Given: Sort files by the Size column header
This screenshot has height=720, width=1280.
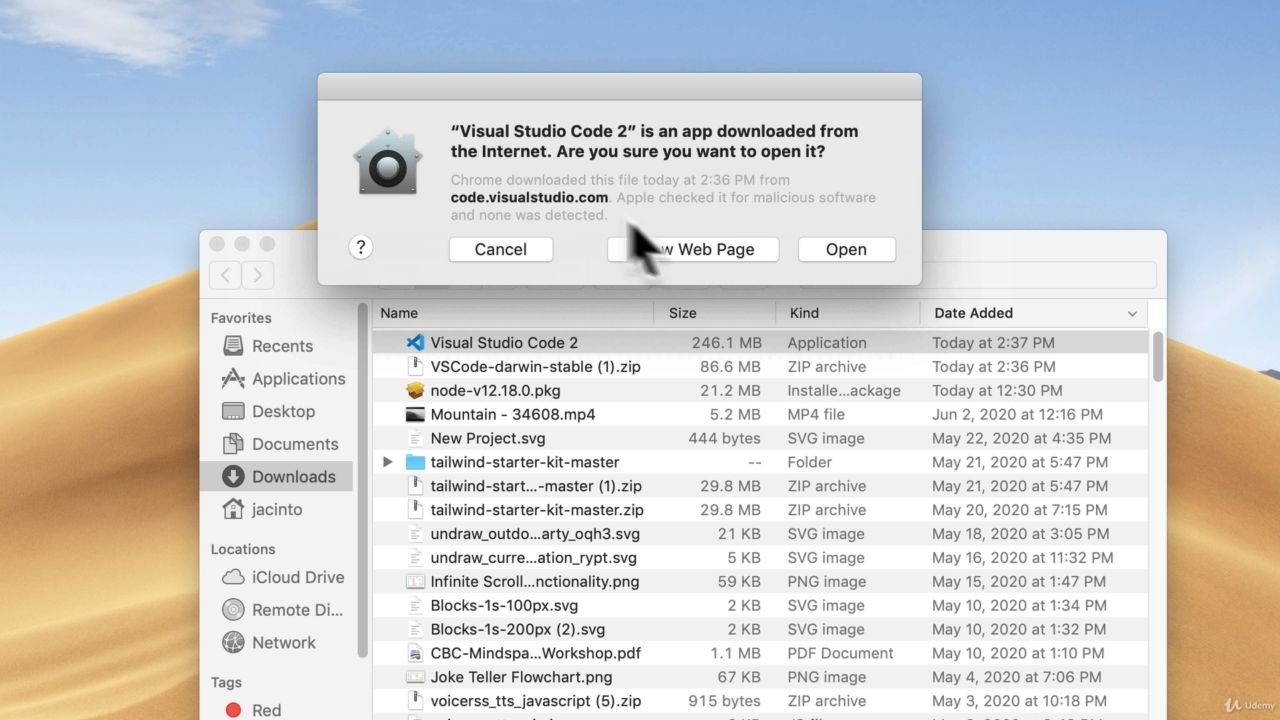Looking at the screenshot, I should pos(715,313).
